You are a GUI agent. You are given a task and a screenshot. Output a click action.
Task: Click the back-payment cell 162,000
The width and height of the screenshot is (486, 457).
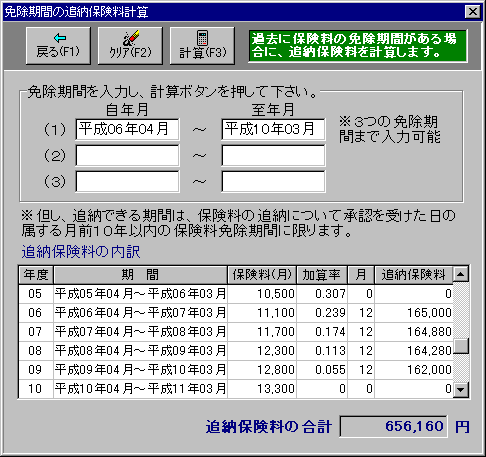click(414, 370)
